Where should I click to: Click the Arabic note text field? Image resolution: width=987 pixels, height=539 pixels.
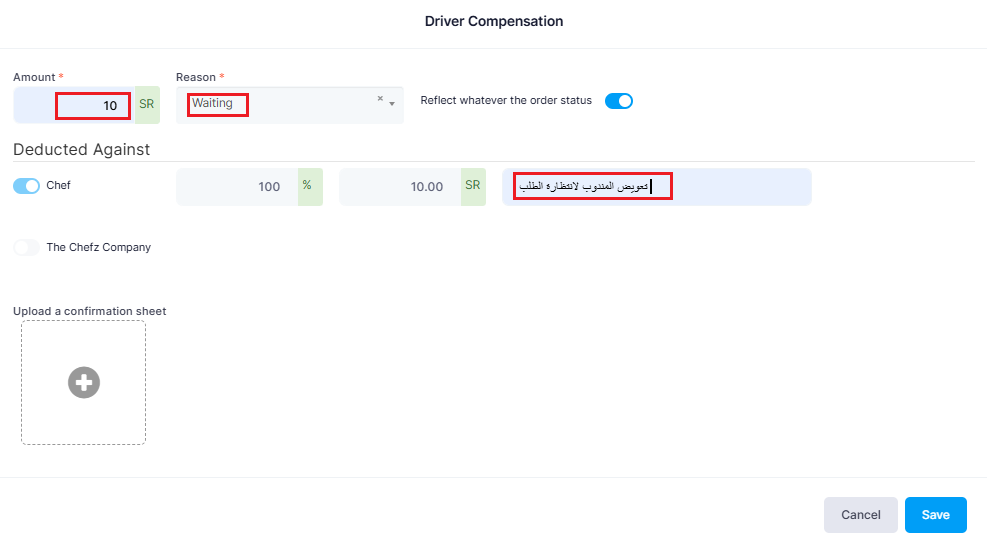657,186
